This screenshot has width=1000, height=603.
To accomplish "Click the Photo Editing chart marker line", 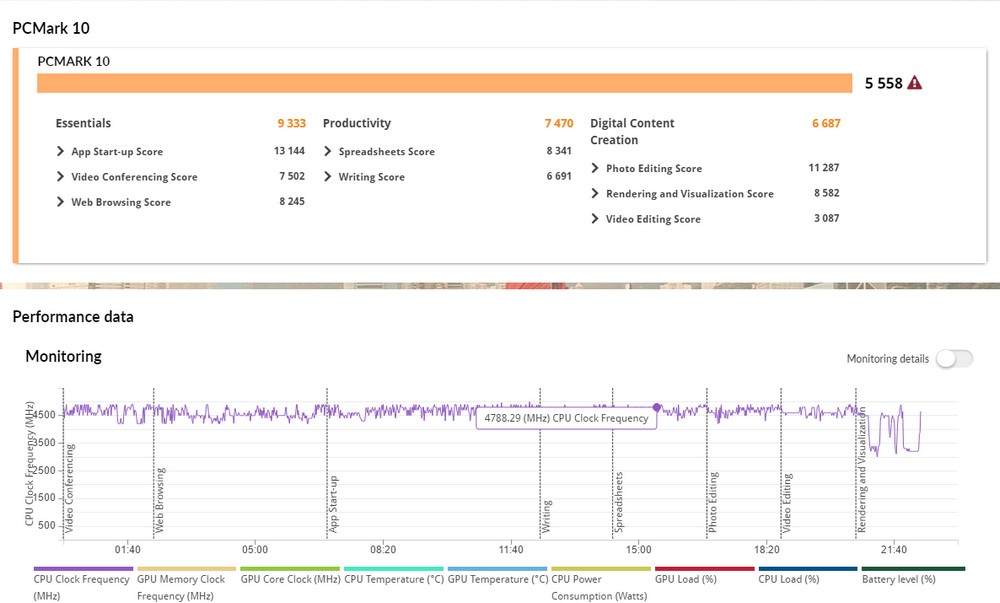I will pyautogui.click(x=707, y=464).
